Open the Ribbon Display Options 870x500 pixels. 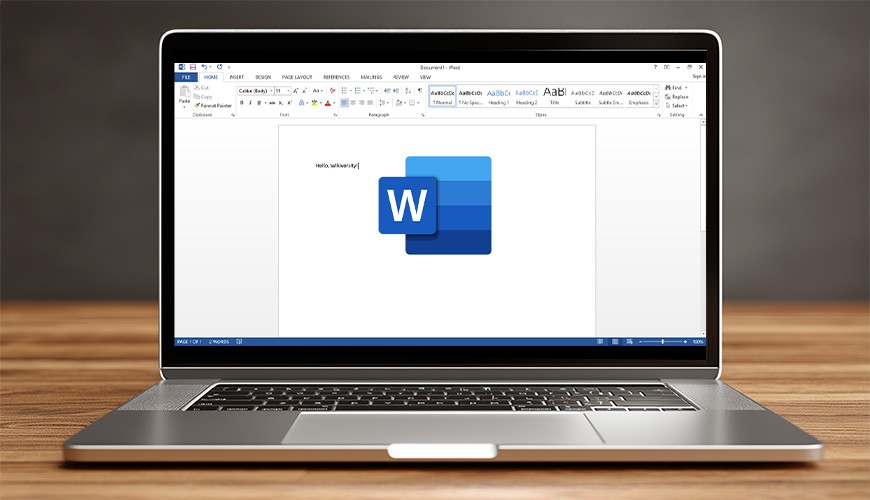pyautogui.click(x=666, y=67)
